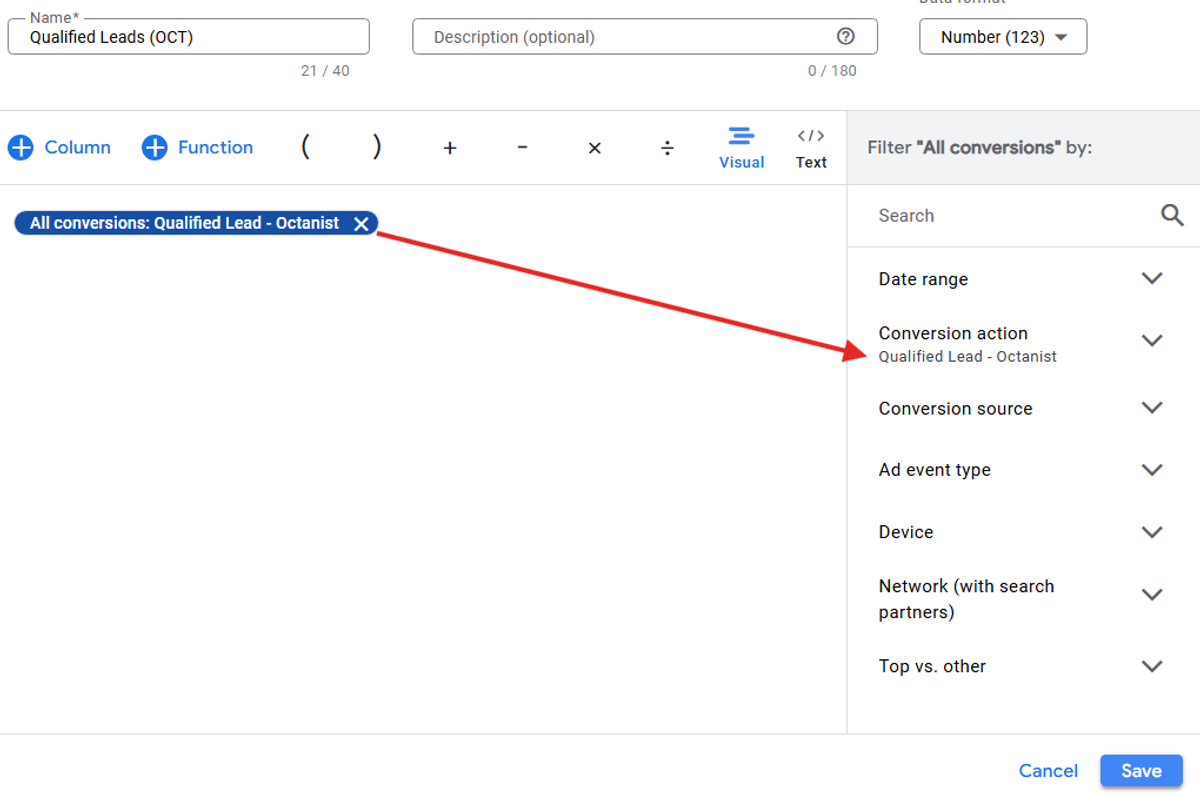The width and height of the screenshot is (1200, 794).
Task: Expand the Conversion action filter
Action: pos(1151,340)
